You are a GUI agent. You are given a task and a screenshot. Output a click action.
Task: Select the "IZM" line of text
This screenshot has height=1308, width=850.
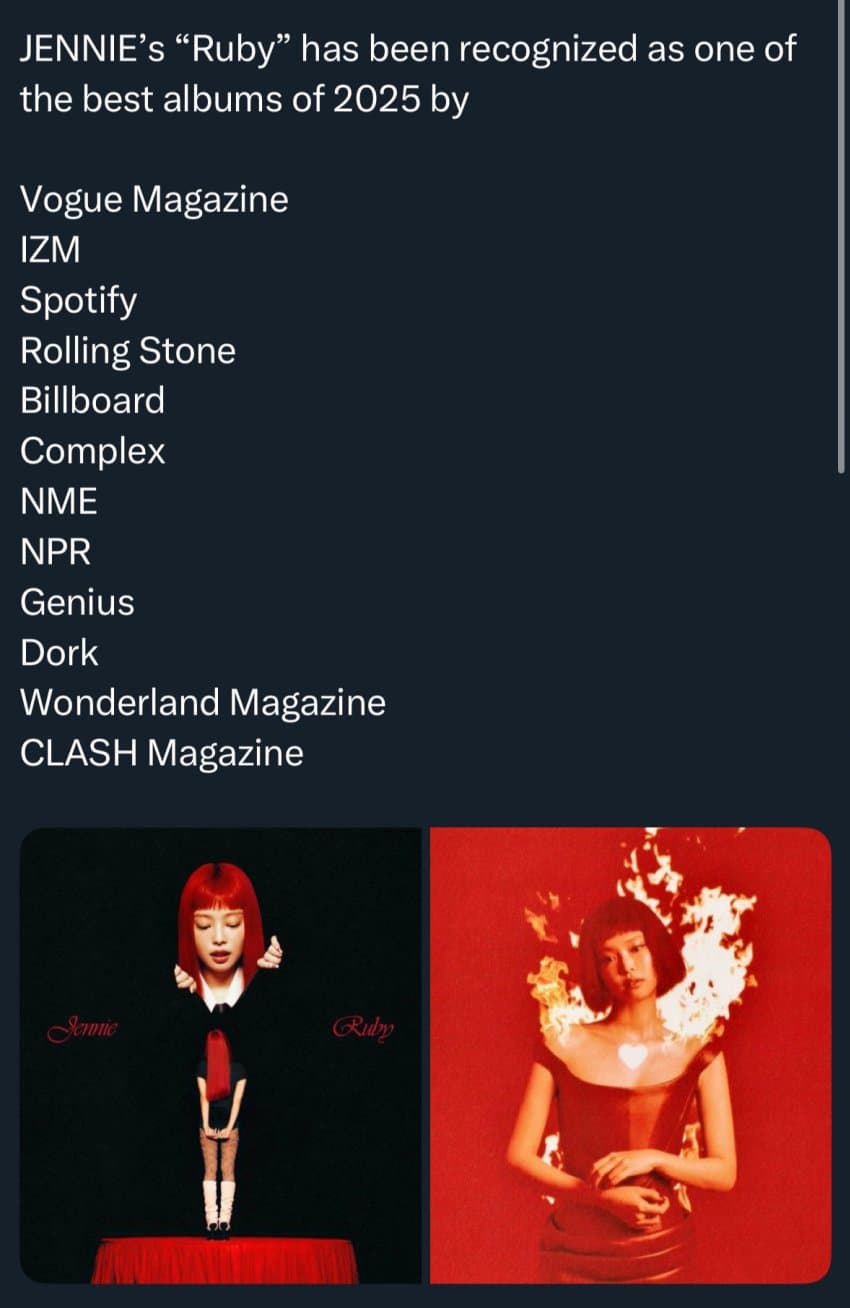point(50,250)
